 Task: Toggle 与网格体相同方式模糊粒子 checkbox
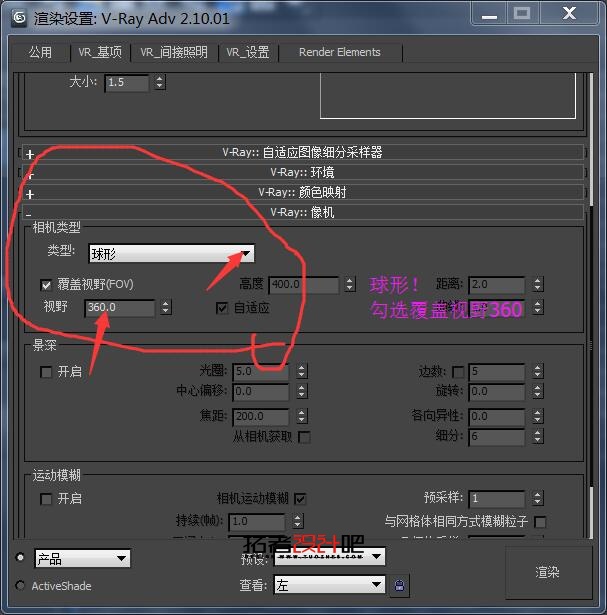[x=540, y=522]
